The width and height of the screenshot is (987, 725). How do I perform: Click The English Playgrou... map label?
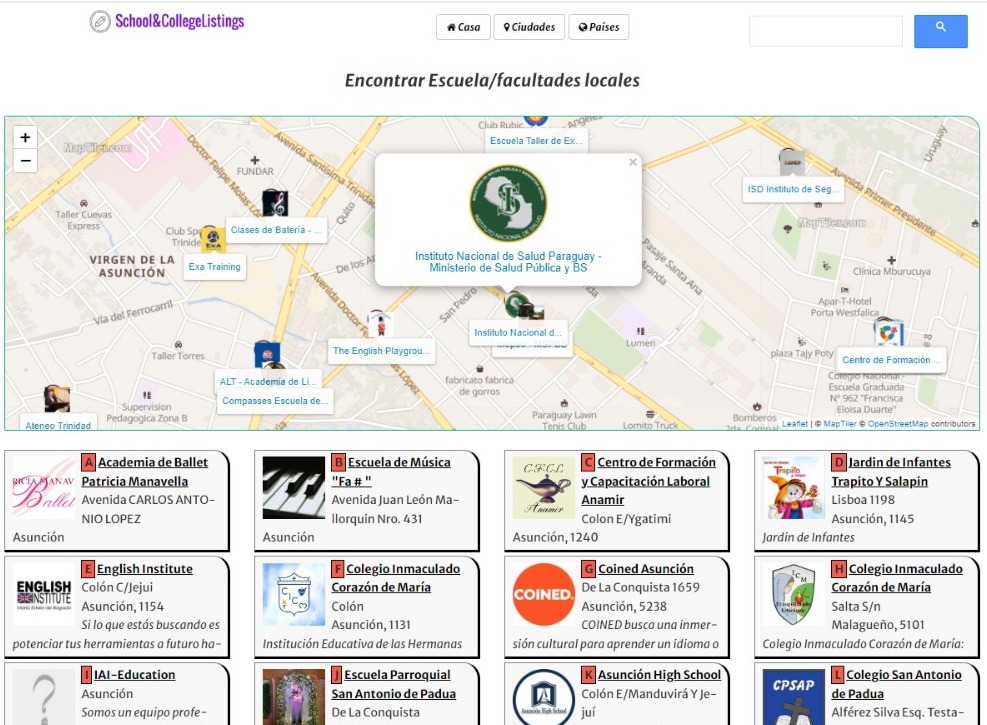click(x=381, y=351)
